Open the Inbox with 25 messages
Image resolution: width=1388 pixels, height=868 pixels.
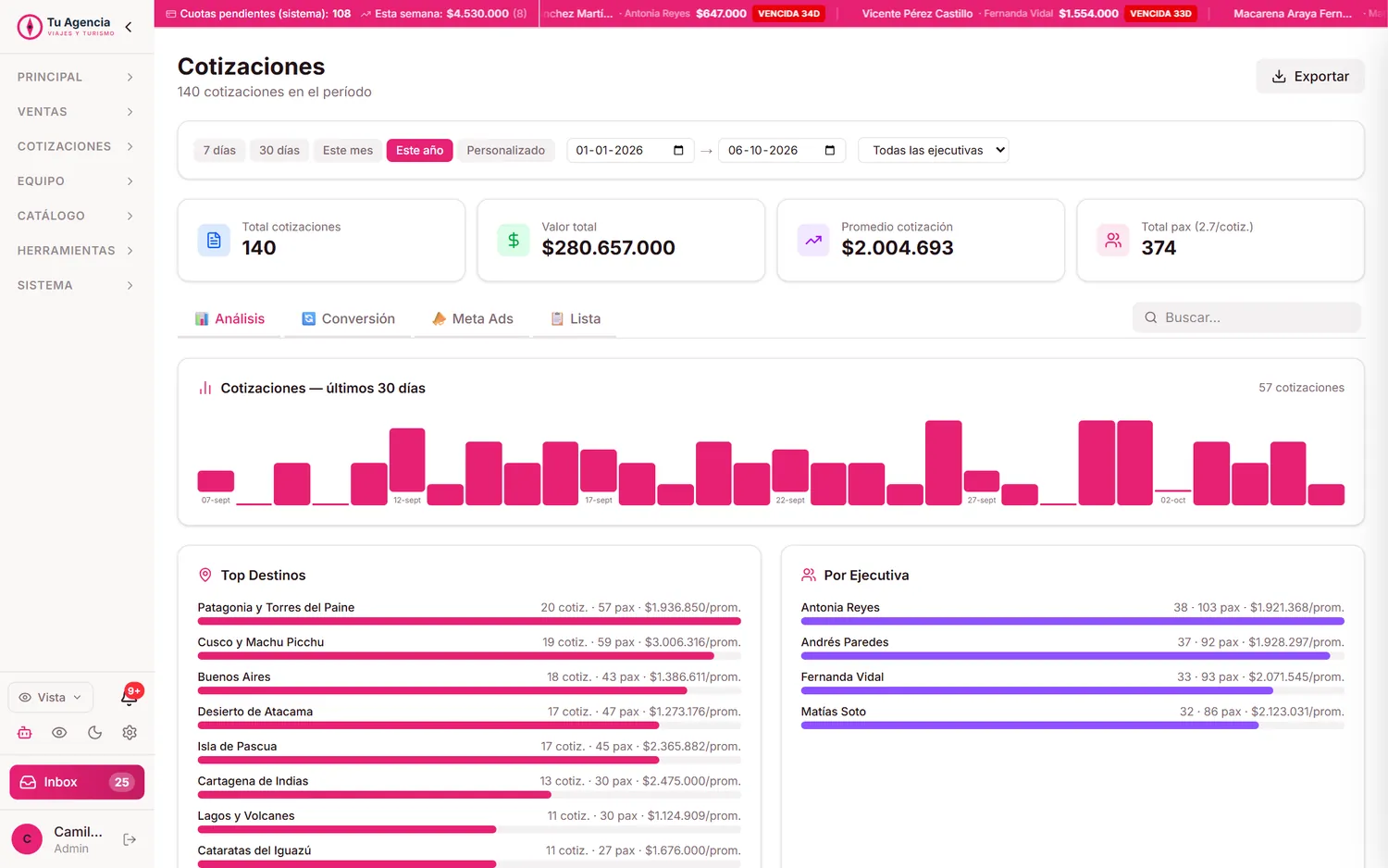(77, 782)
